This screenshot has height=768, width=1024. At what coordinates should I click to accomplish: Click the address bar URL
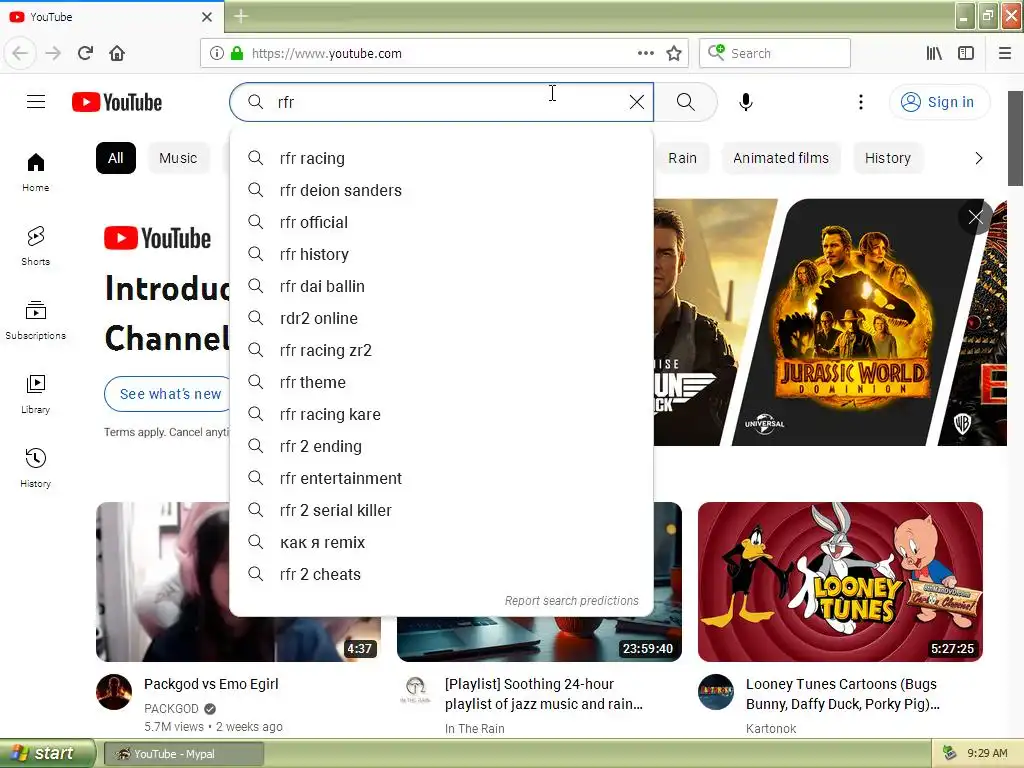[x=327, y=54]
